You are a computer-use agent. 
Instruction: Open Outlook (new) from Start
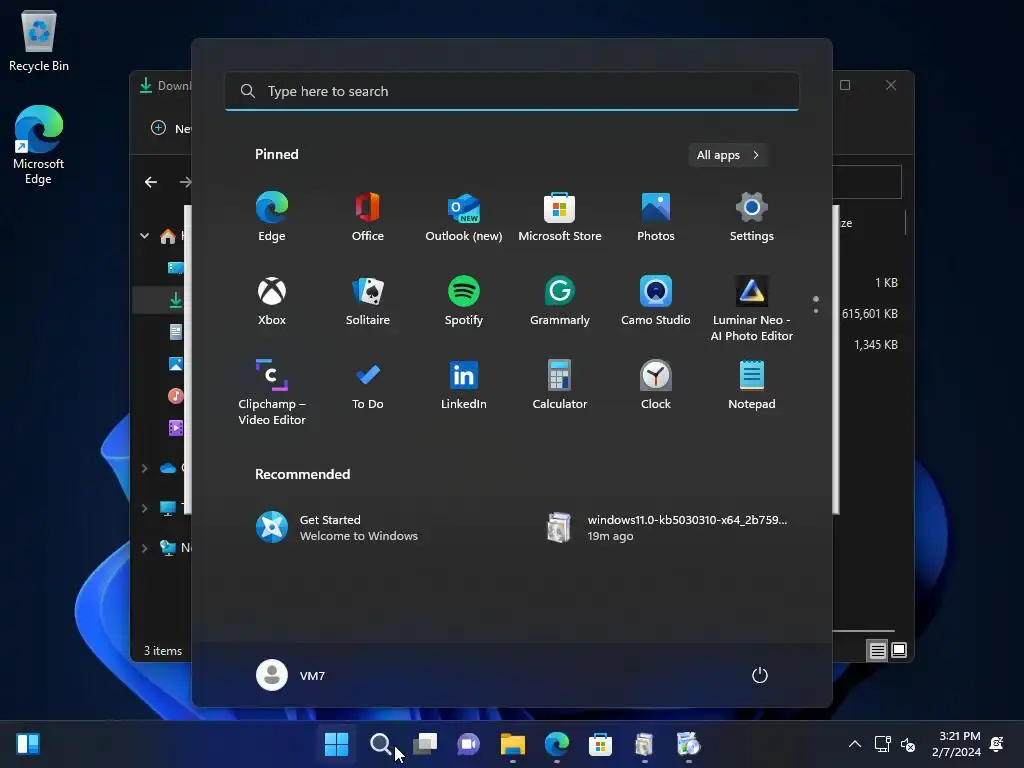tap(464, 217)
